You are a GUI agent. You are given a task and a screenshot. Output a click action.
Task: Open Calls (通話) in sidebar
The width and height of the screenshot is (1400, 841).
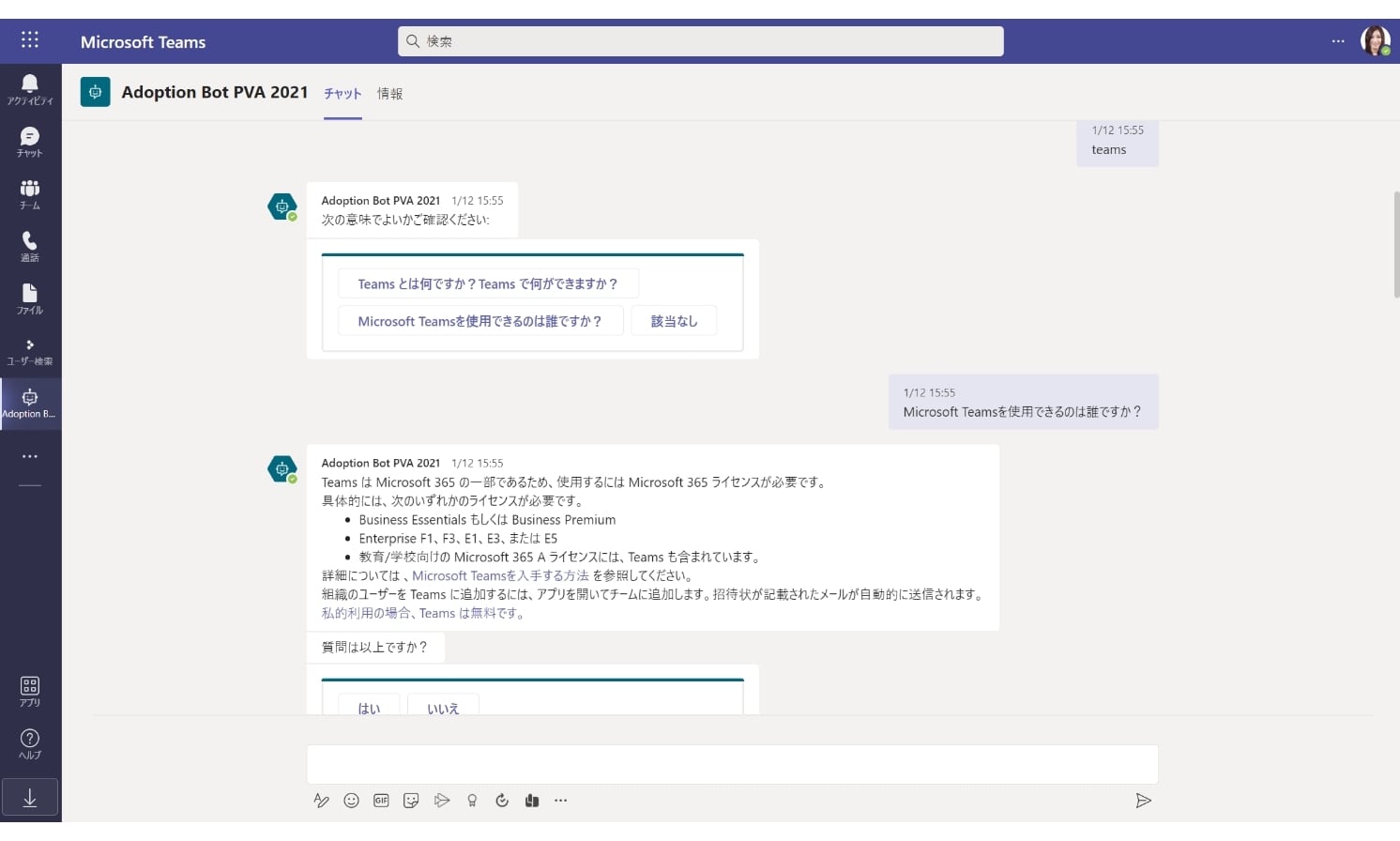pos(30,248)
